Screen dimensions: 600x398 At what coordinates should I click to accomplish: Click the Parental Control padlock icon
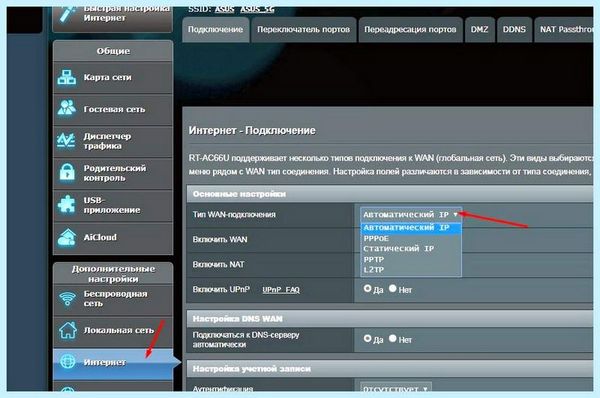pyautogui.click(x=67, y=172)
